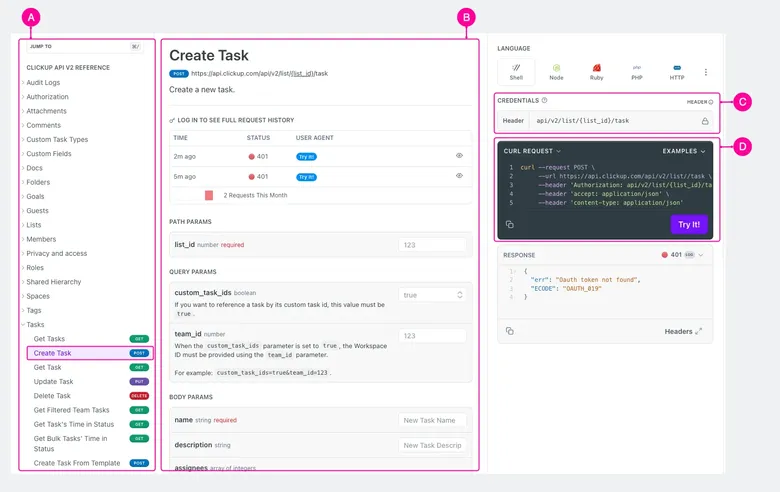The height and width of the screenshot is (492, 780).
Task: Click the purple Try It! button
Action: tap(689, 224)
